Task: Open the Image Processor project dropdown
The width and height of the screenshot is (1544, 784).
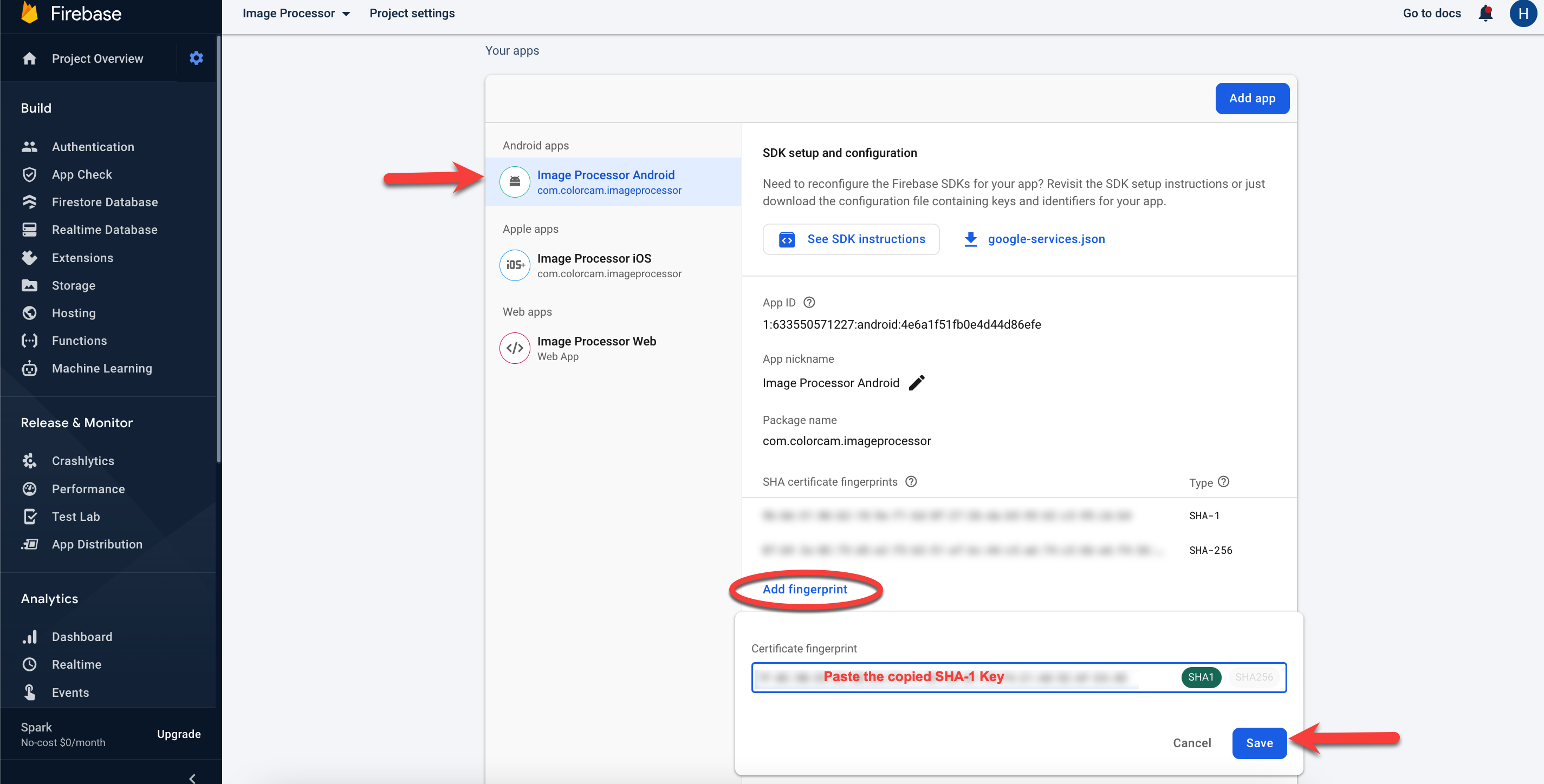Action: coord(296,13)
